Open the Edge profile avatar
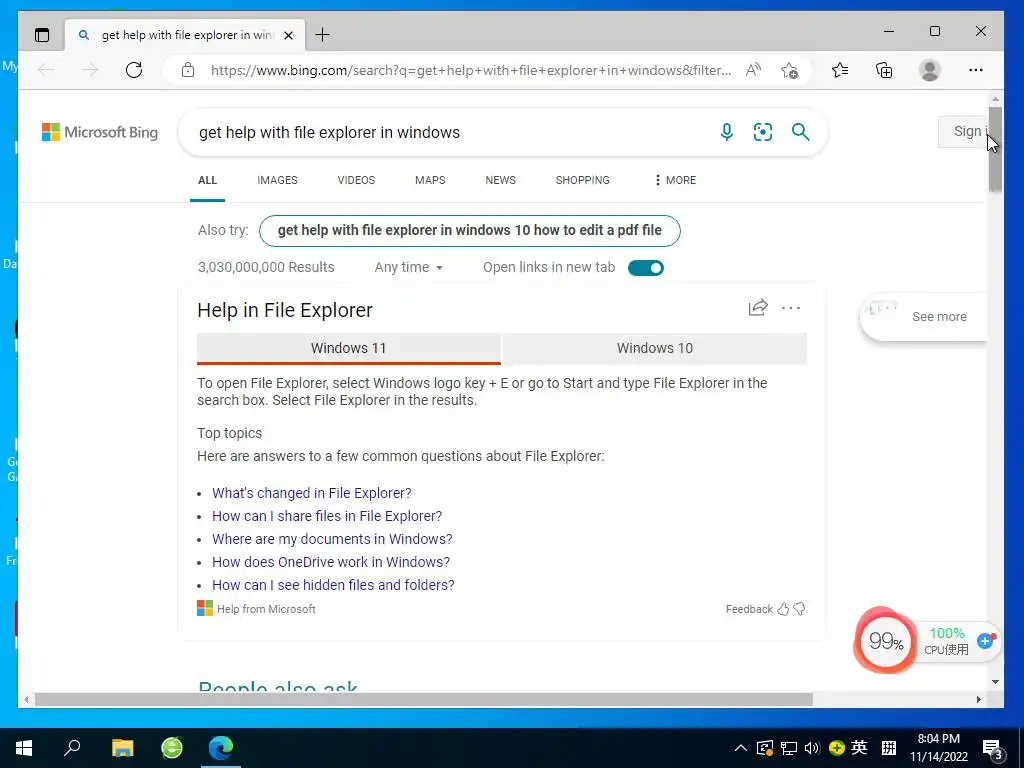This screenshot has width=1024, height=768. click(x=929, y=70)
